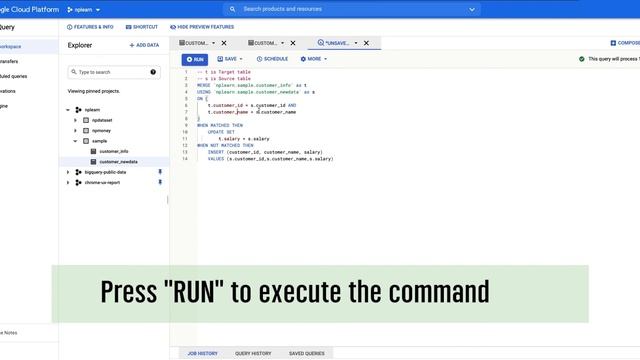640x360 pixels.
Task: Close the first CUSTOM tab
Action: point(224,43)
